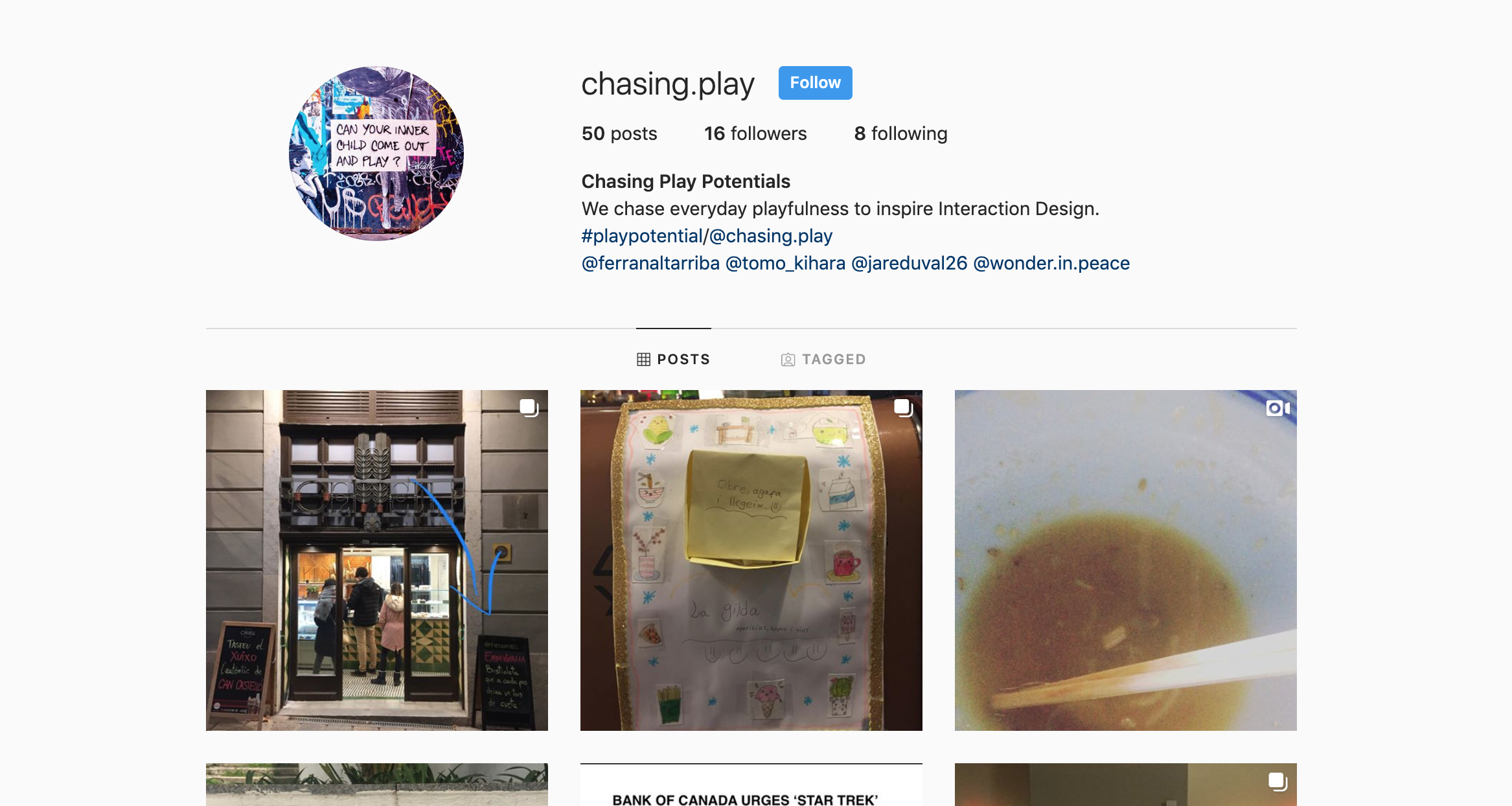Open the 16 followers list
Image resolution: width=1512 pixels, height=806 pixels.
[755, 133]
